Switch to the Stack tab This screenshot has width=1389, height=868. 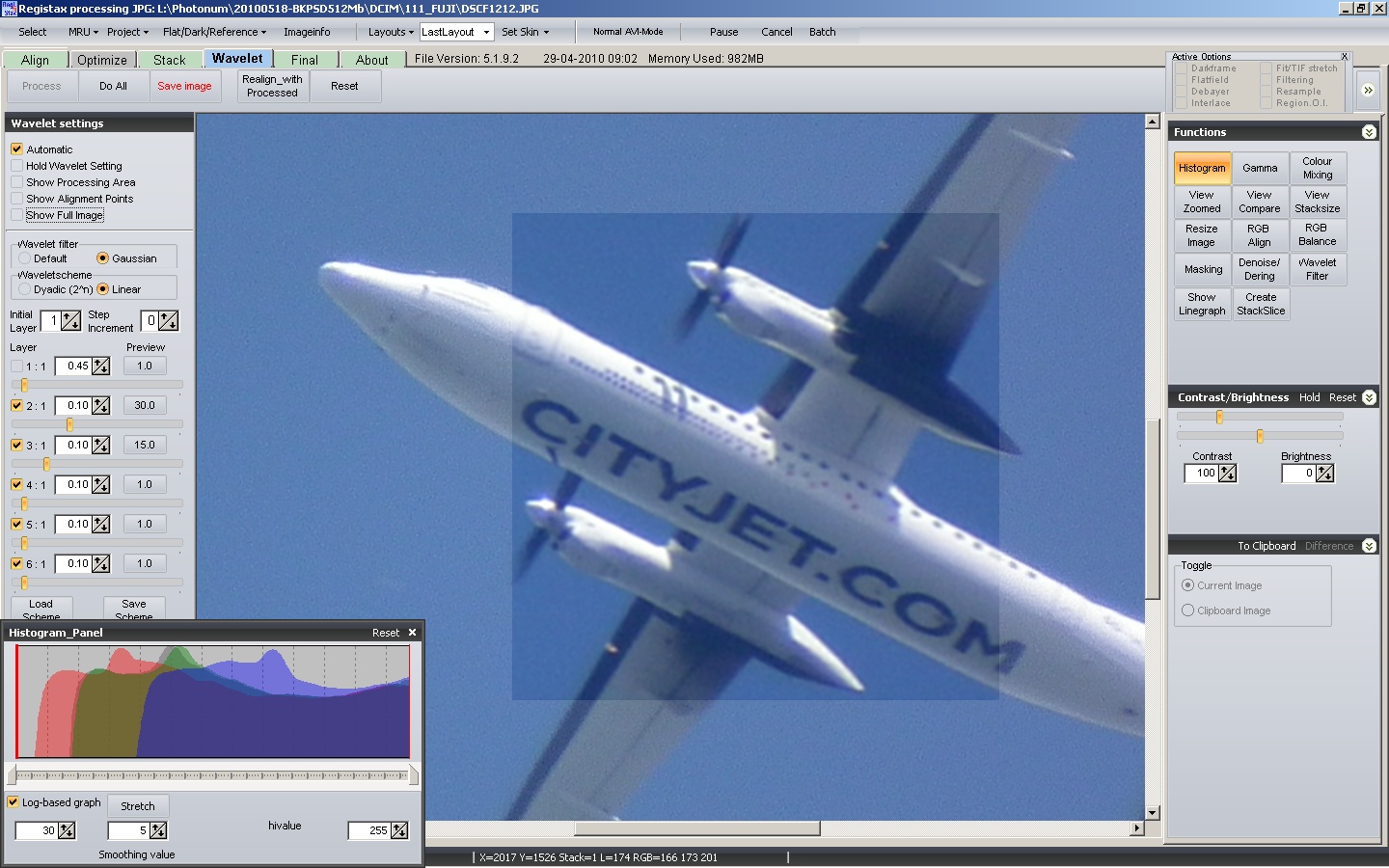(170, 60)
